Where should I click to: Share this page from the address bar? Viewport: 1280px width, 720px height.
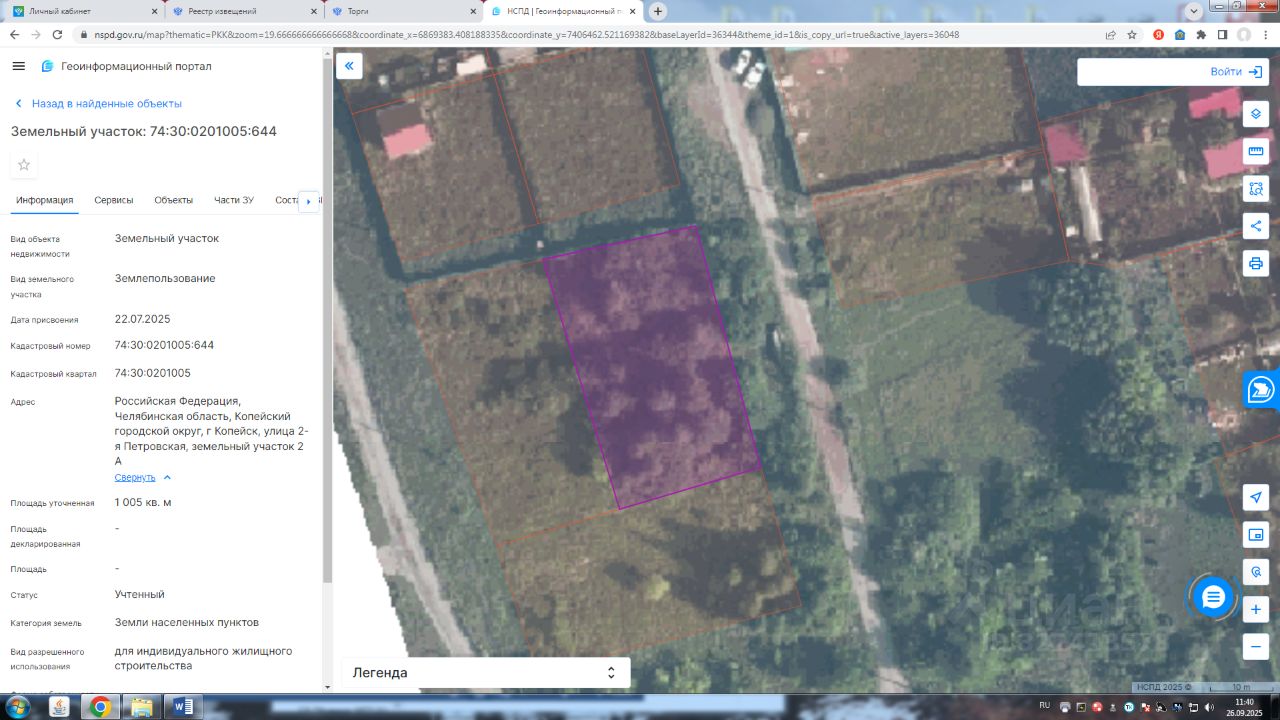1110,34
